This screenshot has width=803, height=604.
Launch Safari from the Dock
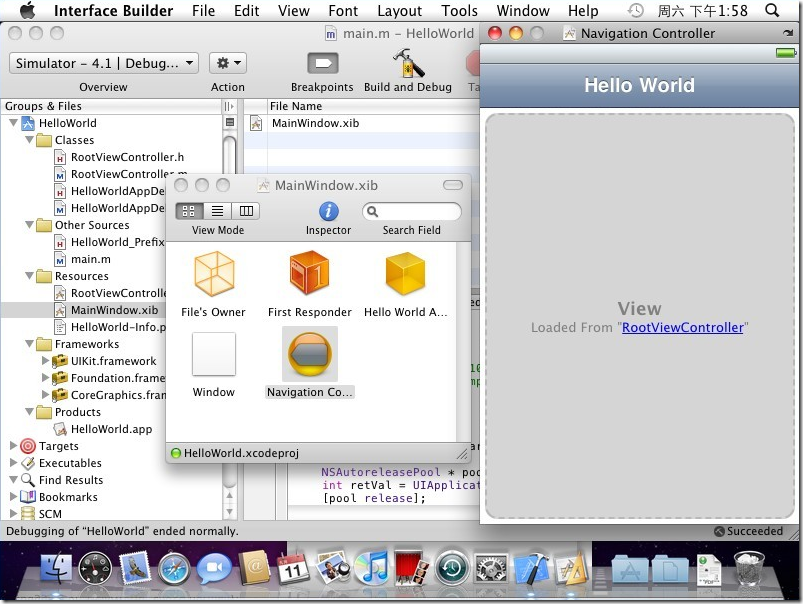point(174,569)
